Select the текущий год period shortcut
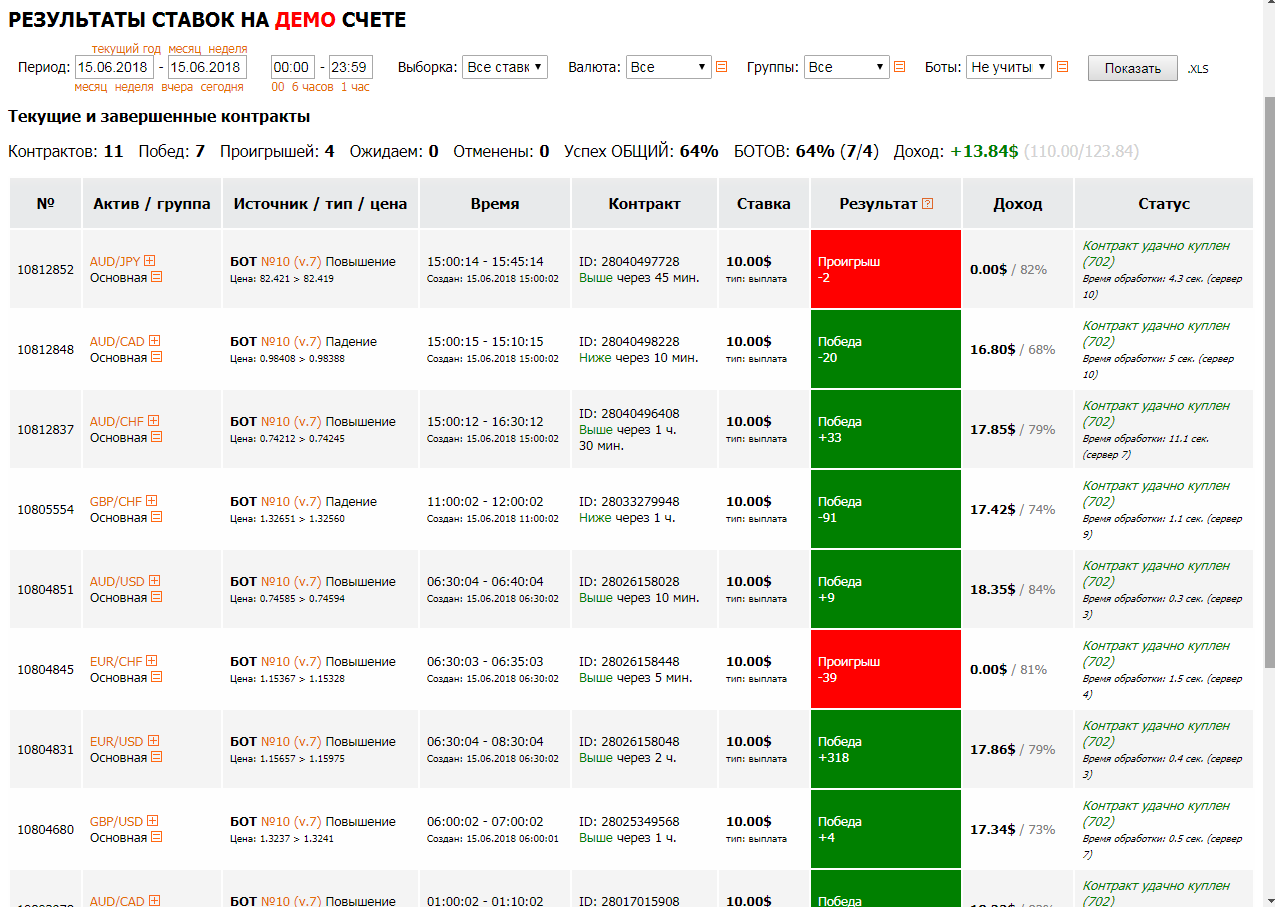Image resolution: width=1275 pixels, height=907 pixels. pos(126,49)
